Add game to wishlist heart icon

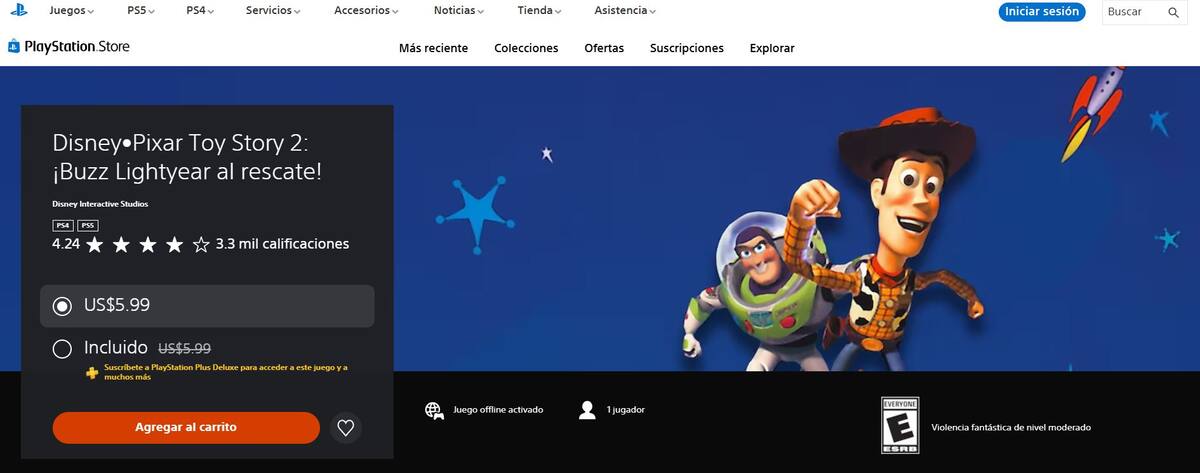coord(346,428)
